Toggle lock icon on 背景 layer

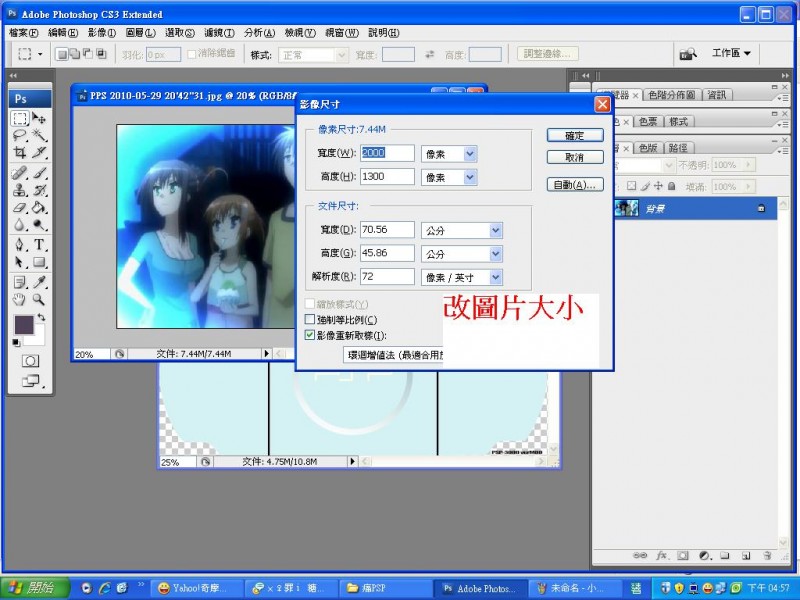click(x=762, y=209)
